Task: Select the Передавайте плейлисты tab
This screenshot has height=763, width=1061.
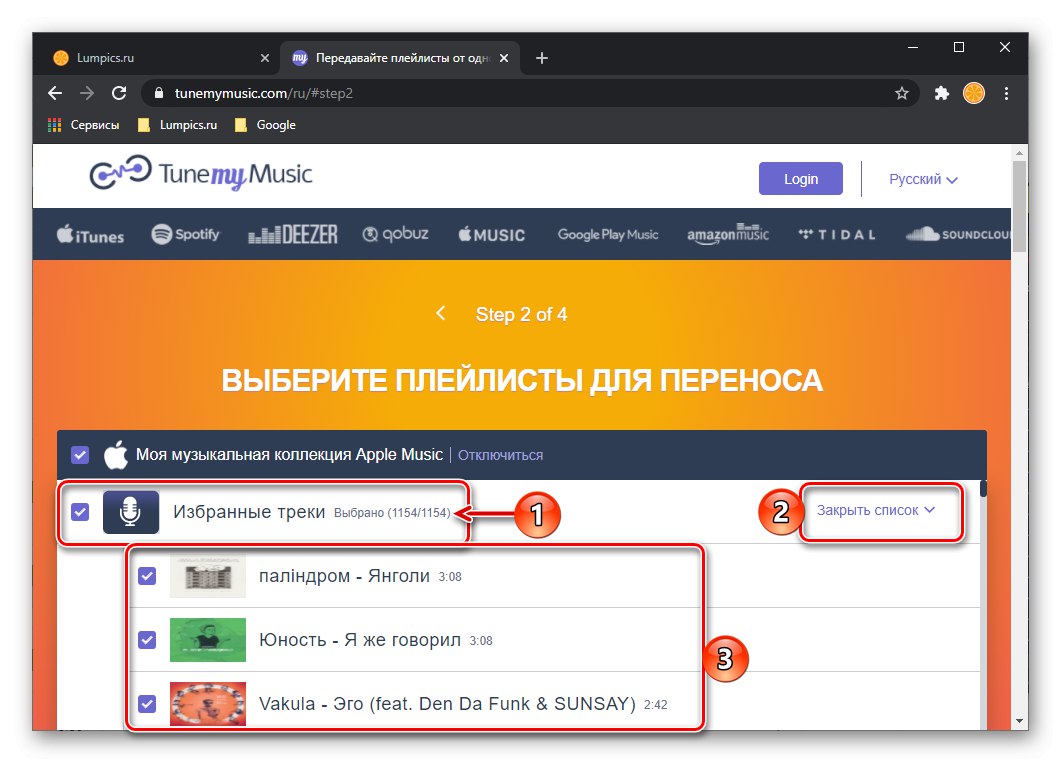Action: (401, 58)
